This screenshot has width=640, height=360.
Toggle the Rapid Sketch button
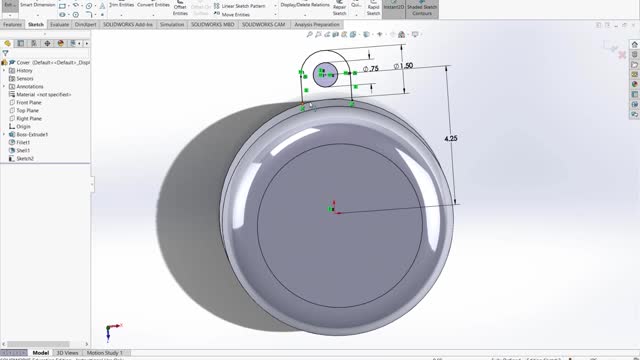pos(373,8)
